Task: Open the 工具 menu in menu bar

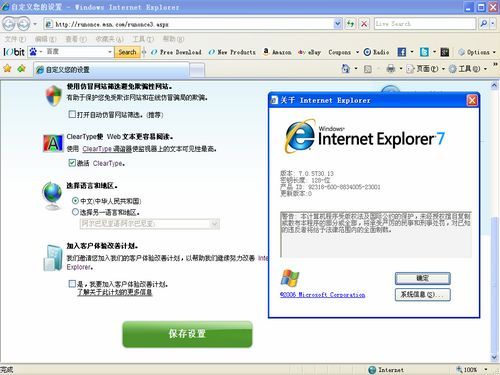Action: 143,39
